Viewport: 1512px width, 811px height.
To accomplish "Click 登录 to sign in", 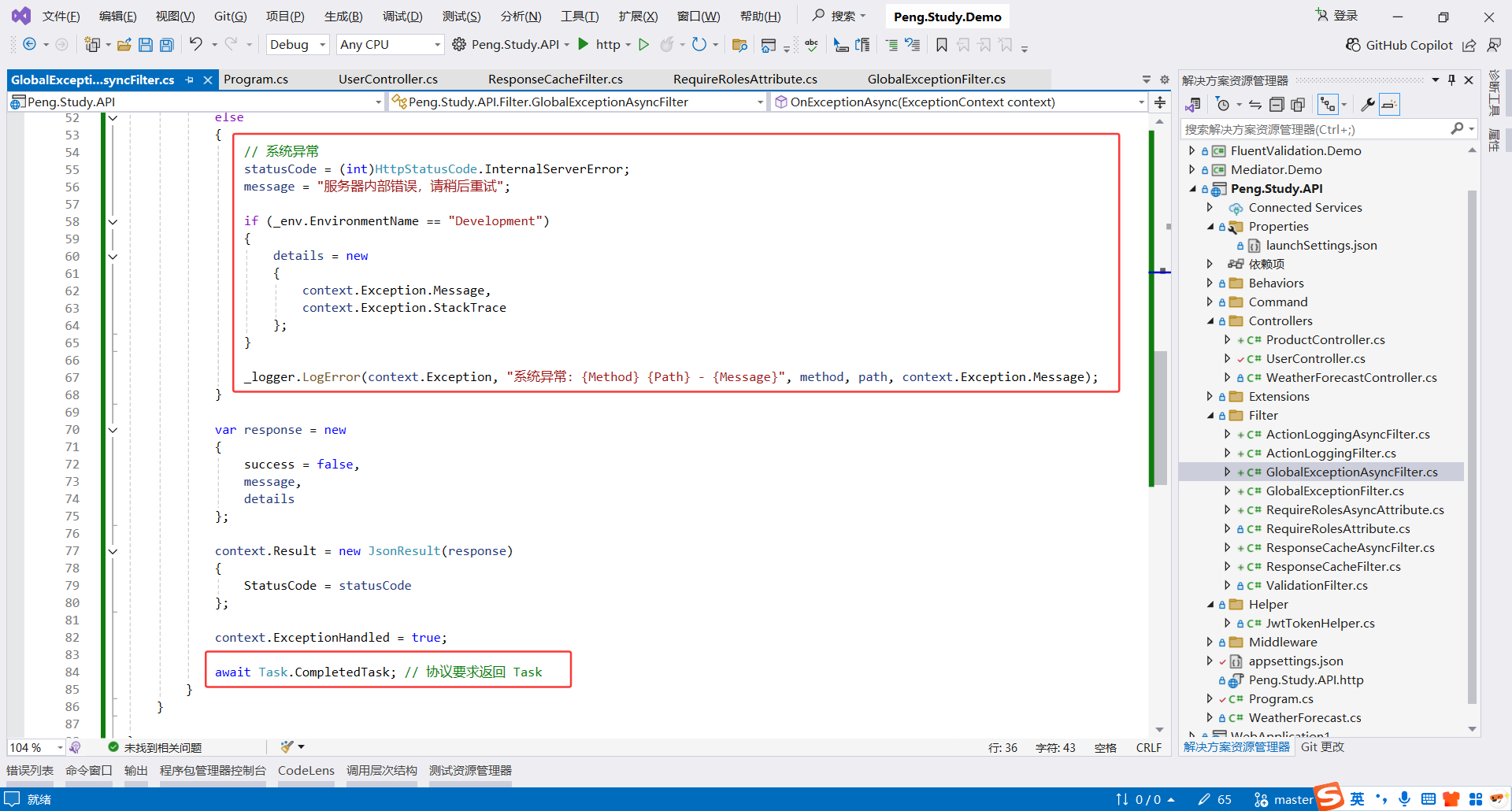I will pyautogui.click(x=1337, y=16).
